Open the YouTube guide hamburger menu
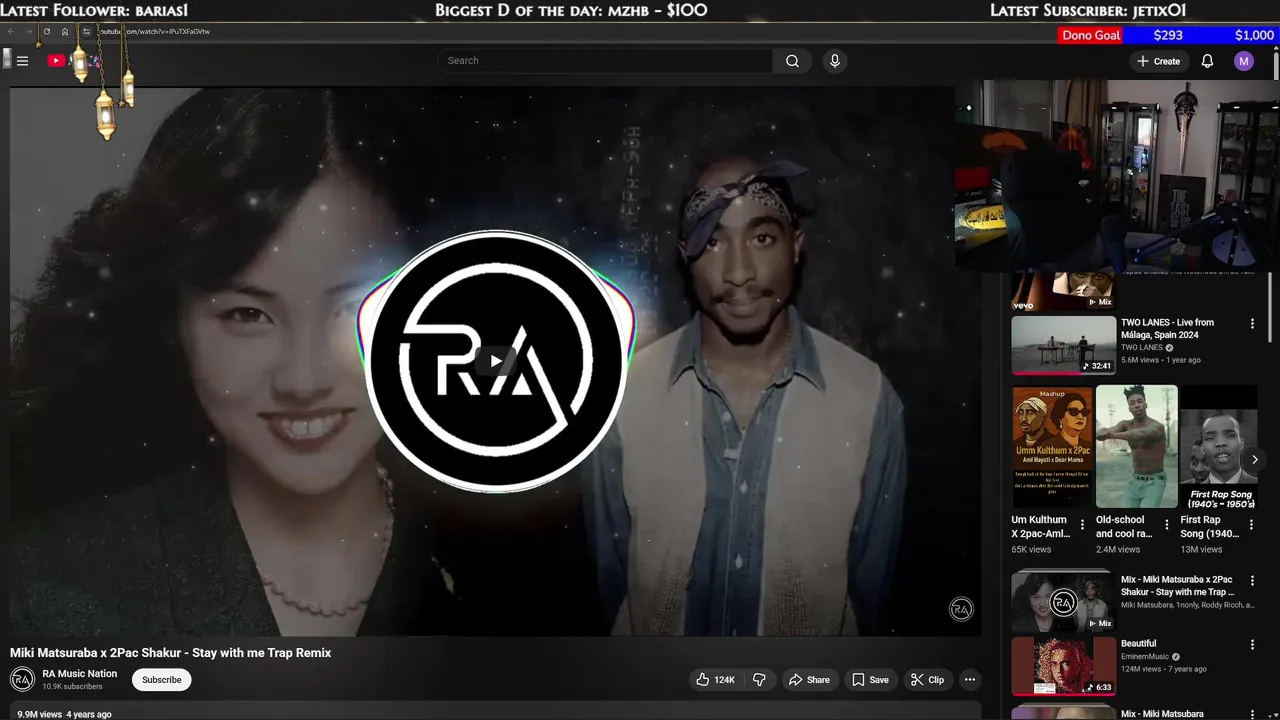1280x720 pixels. [x=22, y=61]
